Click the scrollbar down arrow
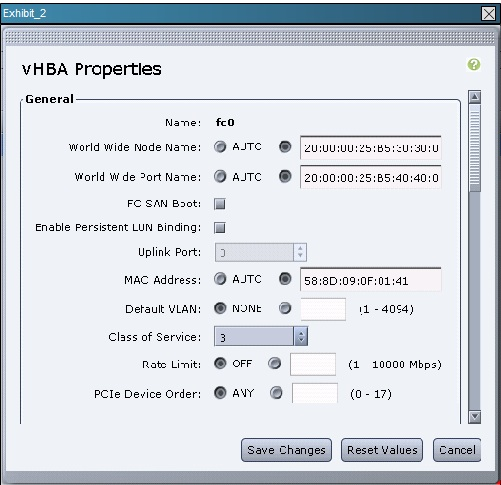This screenshot has width=501, height=485. [474, 417]
